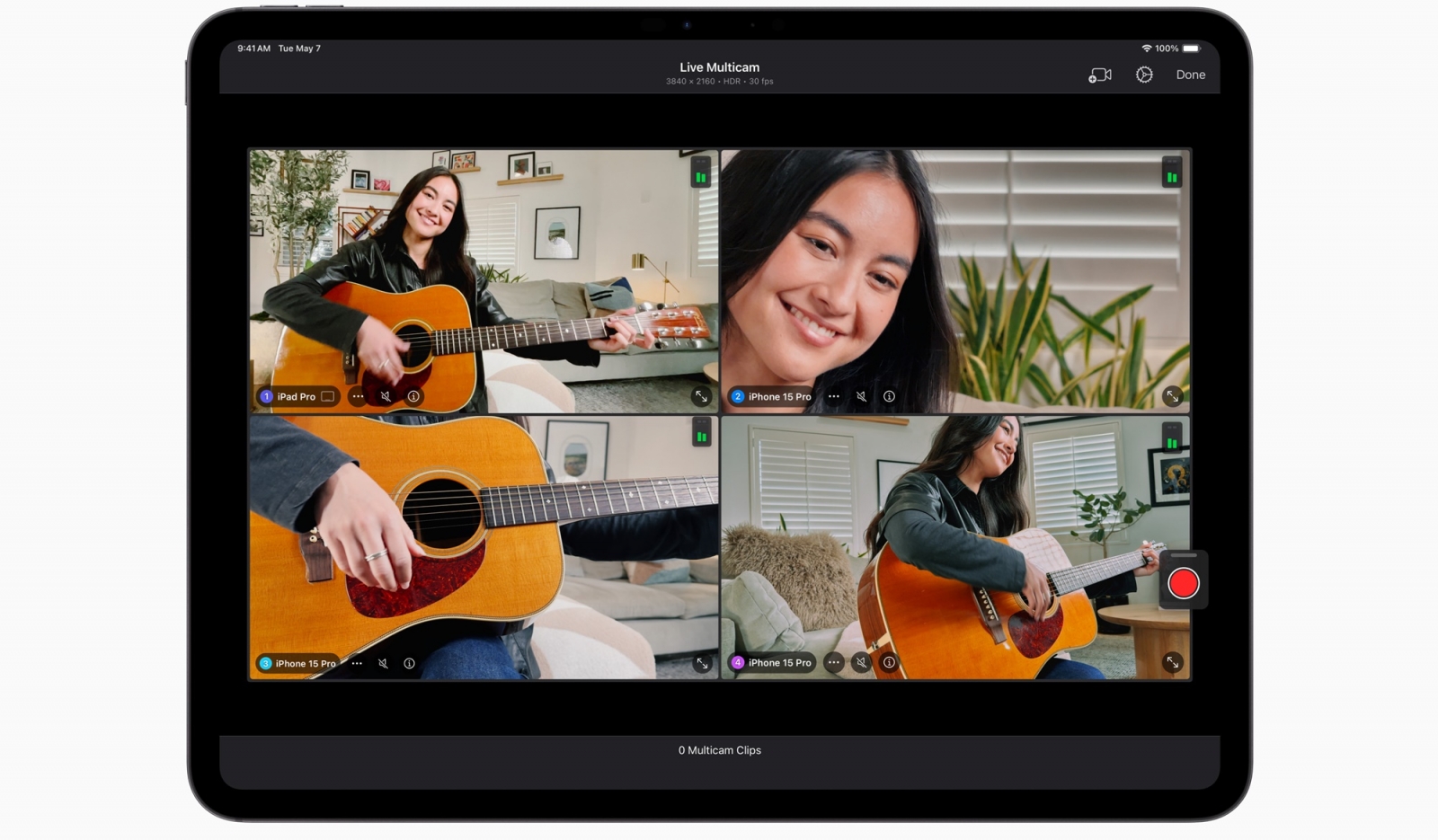Check audio meter on camera 2 feed
The image size is (1438, 840).
tap(1172, 172)
